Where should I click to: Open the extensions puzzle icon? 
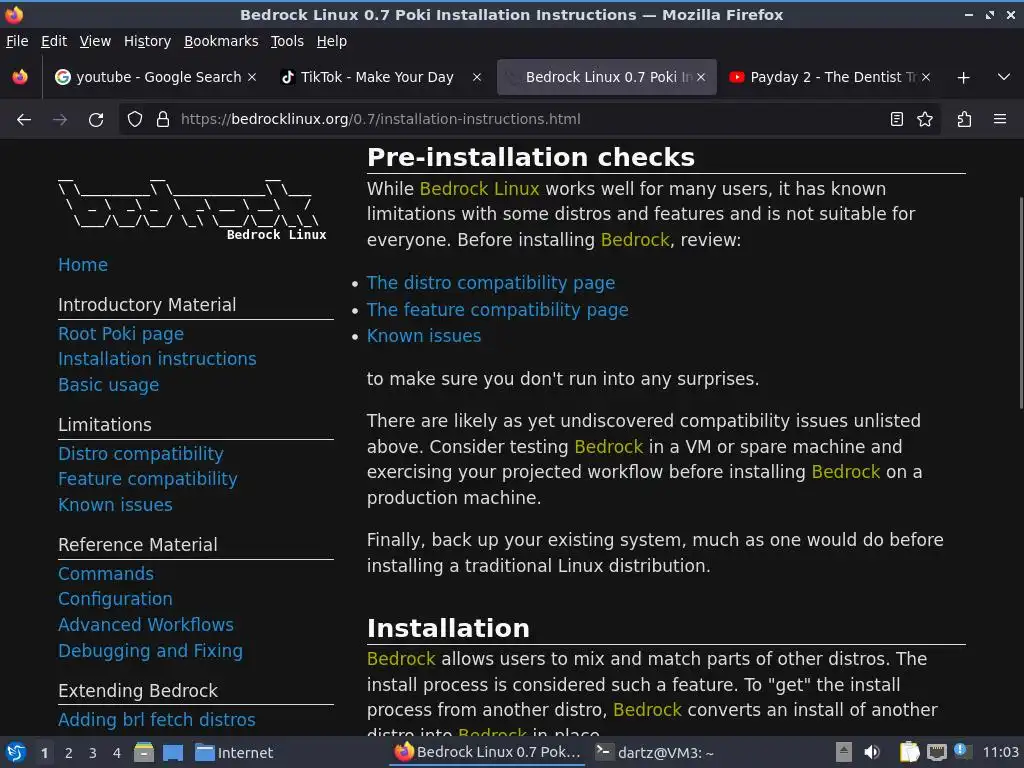tap(965, 119)
